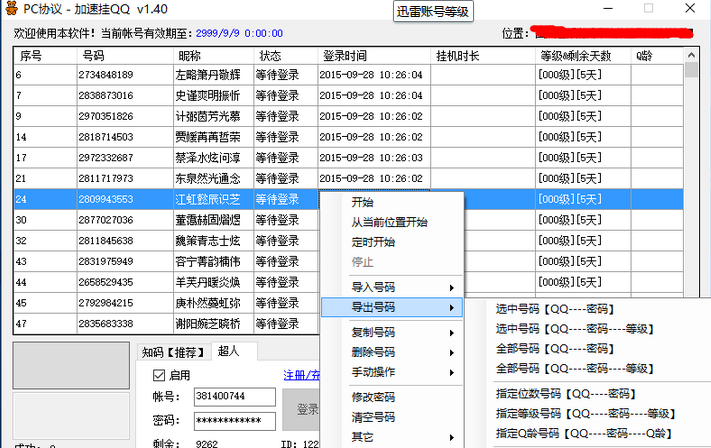Select 修改密码 menu item
Viewport: 711px width, 448px height.
tap(373, 397)
